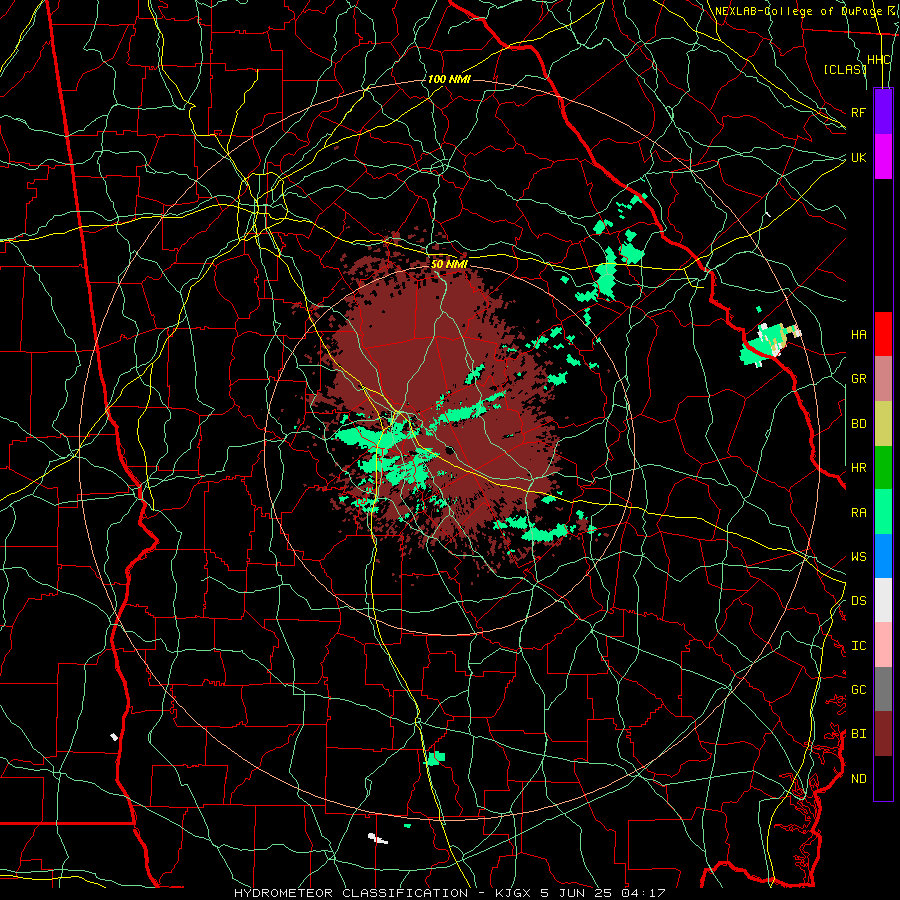This screenshot has height=900, width=900.
Task: Click the '100 NMI' range ring label
Action: point(449,79)
